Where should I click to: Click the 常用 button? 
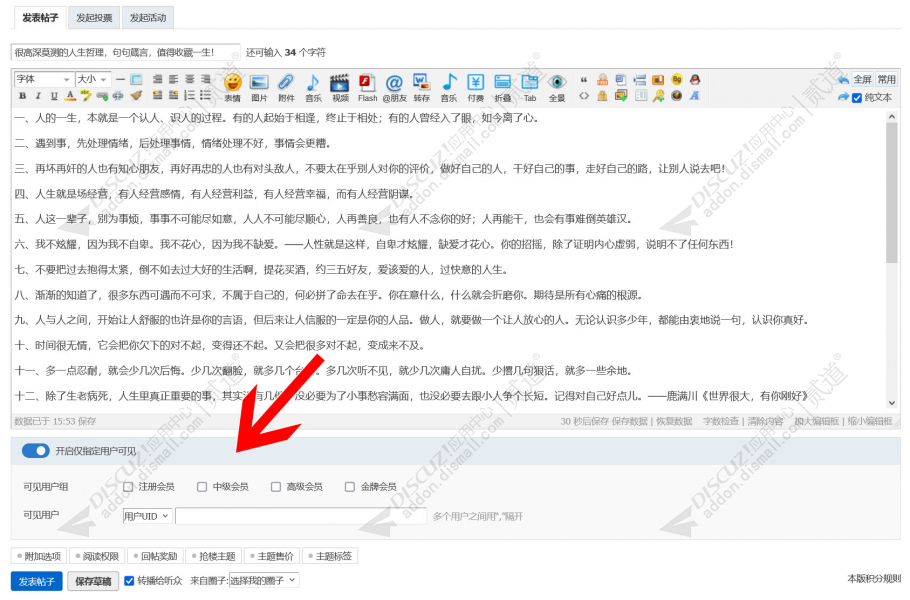886,79
